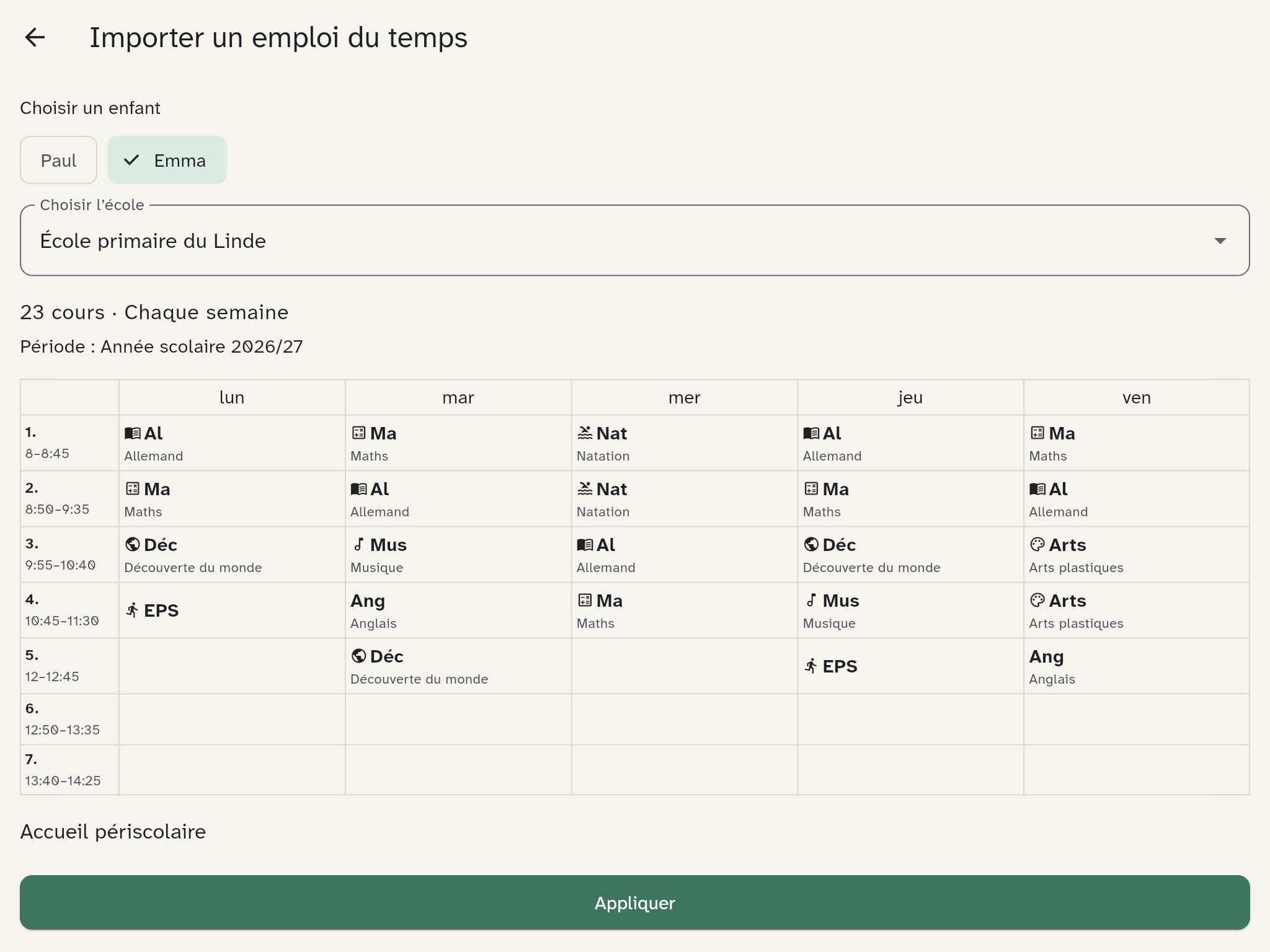Open the Choisir l'école dropdown
1270x952 pixels.
(x=634, y=240)
